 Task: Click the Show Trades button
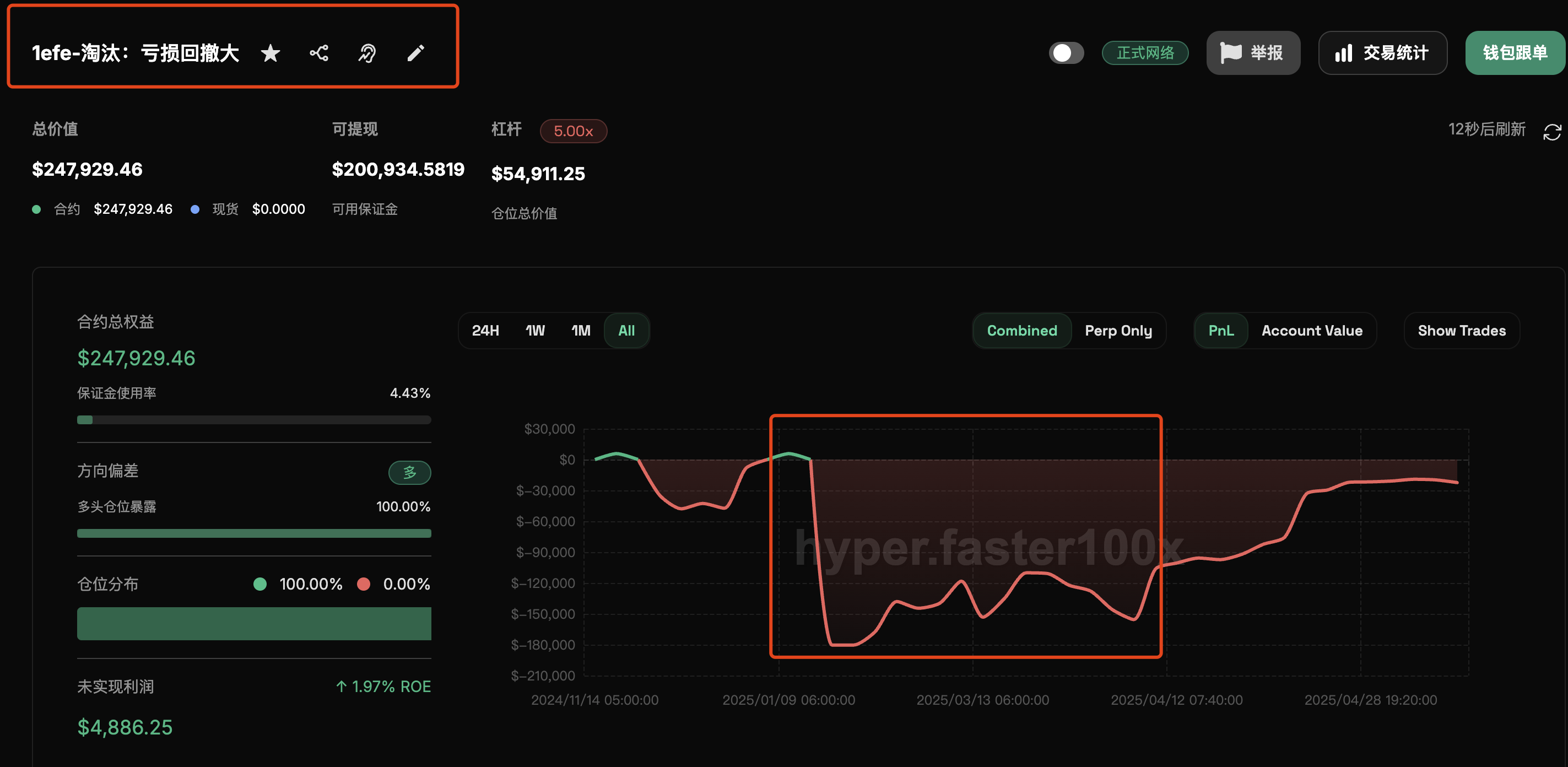(x=1462, y=331)
